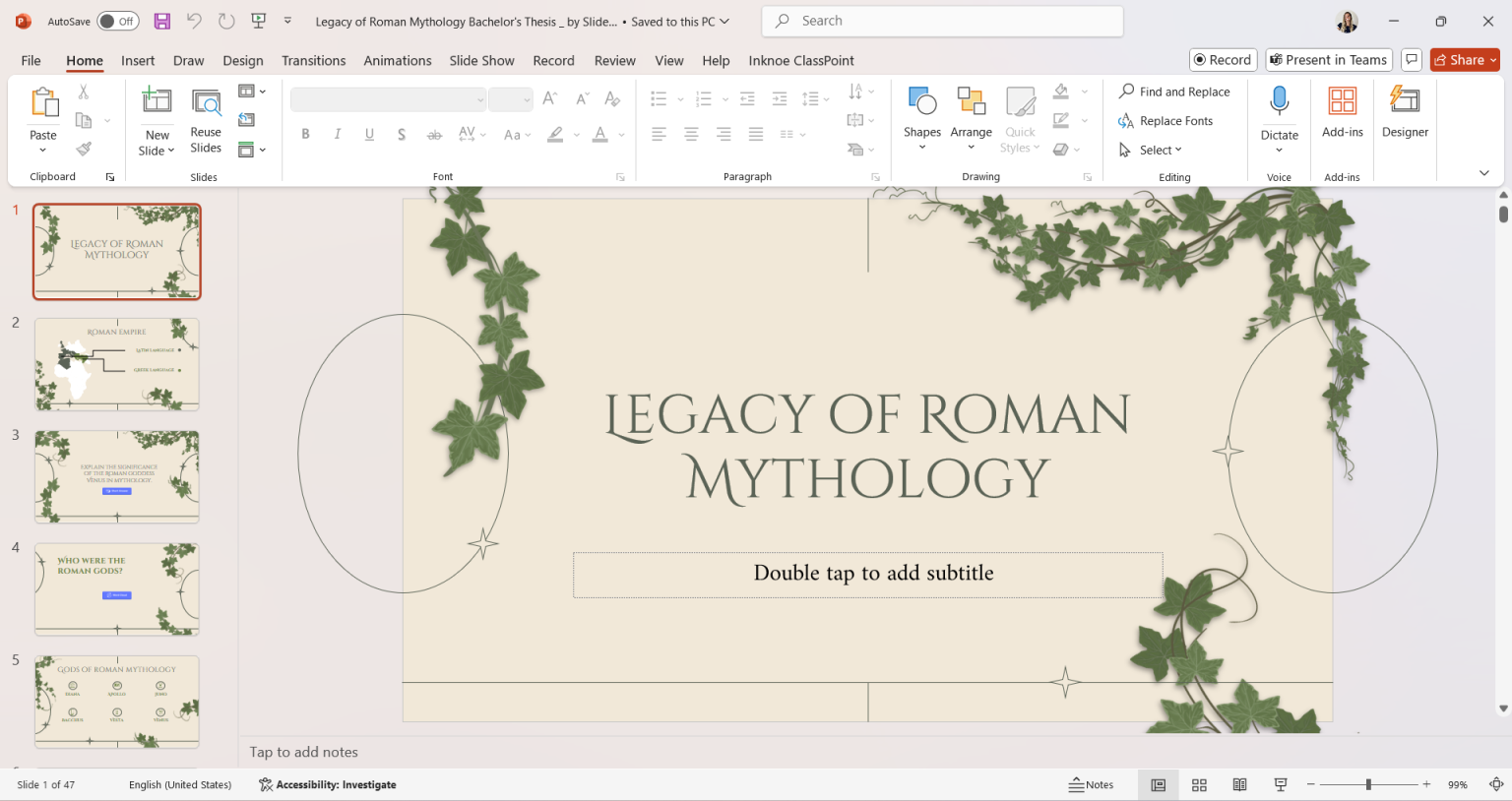Screen dimensions: 1512x801
Task: Switch to Normal view
Action: pos(1159,784)
